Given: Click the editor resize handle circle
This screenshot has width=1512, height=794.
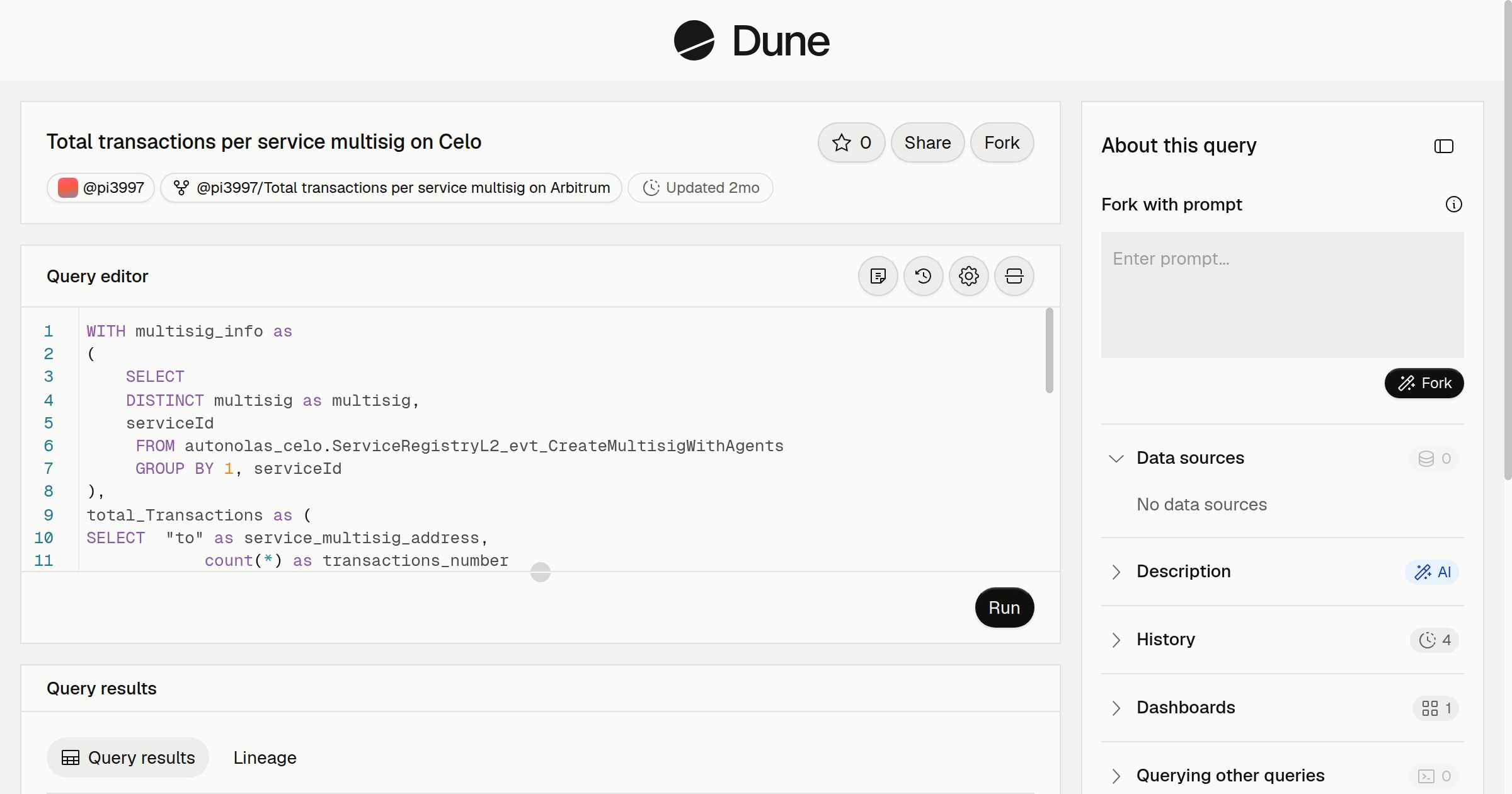Looking at the screenshot, I should (x=541, y=572).
